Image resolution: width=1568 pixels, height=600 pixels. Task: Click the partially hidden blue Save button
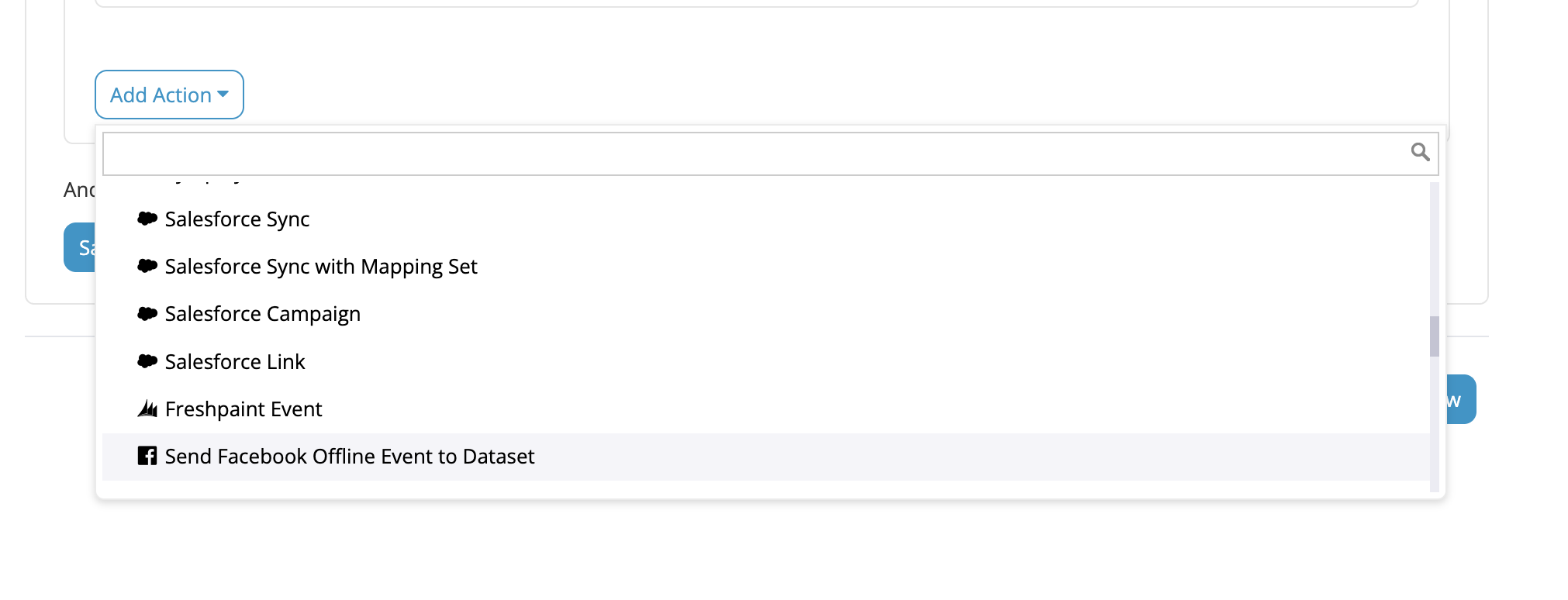click(x=79, y=247)
